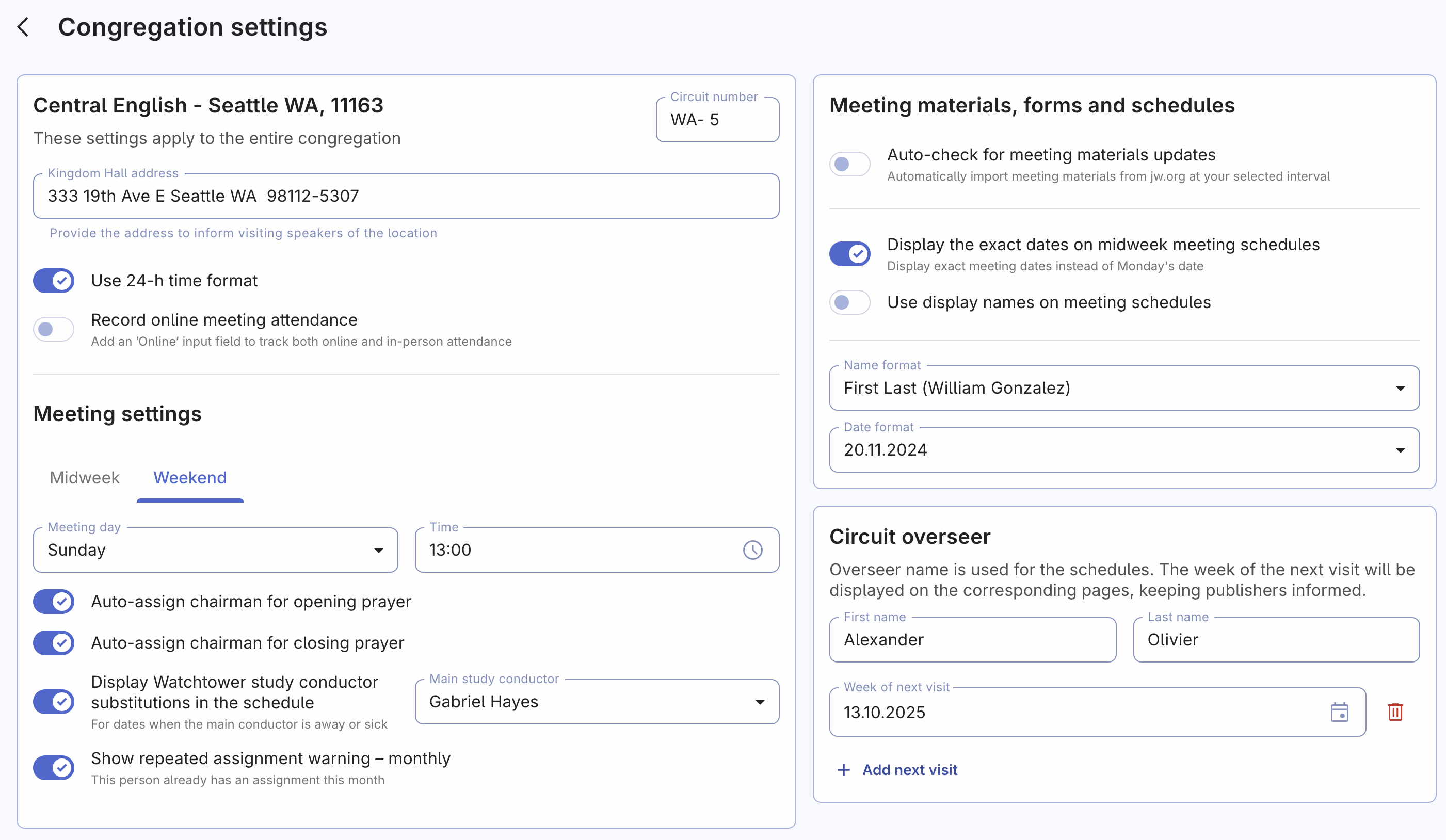Disable the Use 24-h time format toggle
This screenshot has height=840, width=1446.
pyautogui.click(x=53, y=281)
